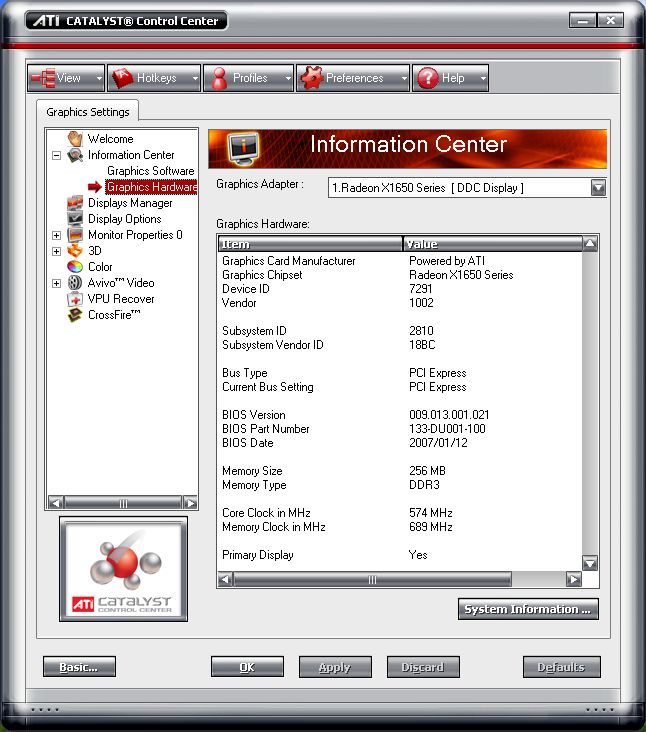Expand the Avivo Video tree node
This screenshot has width=646, height=732.
click(56, 283)
